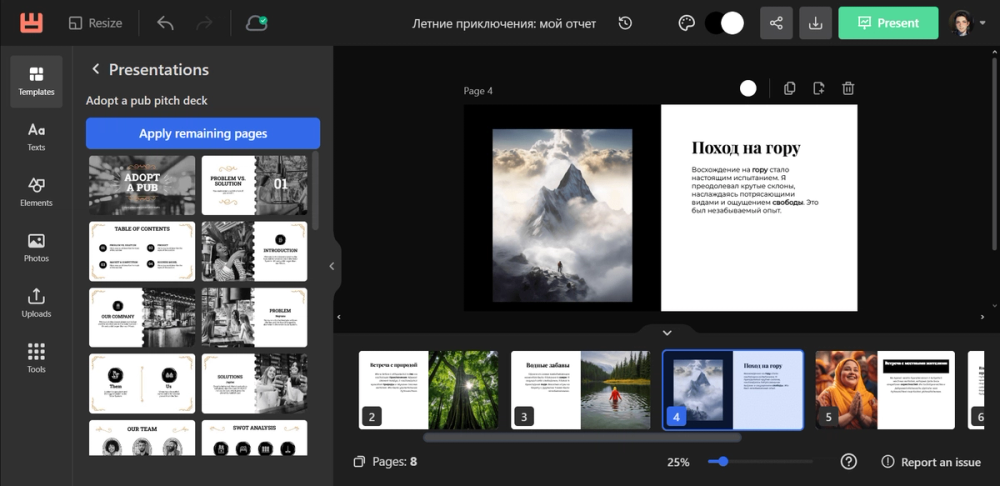Open the Elements sidebar tab
Viewport: 1000px width, 486px height.
pyautogui.click(x=36, y=192)
